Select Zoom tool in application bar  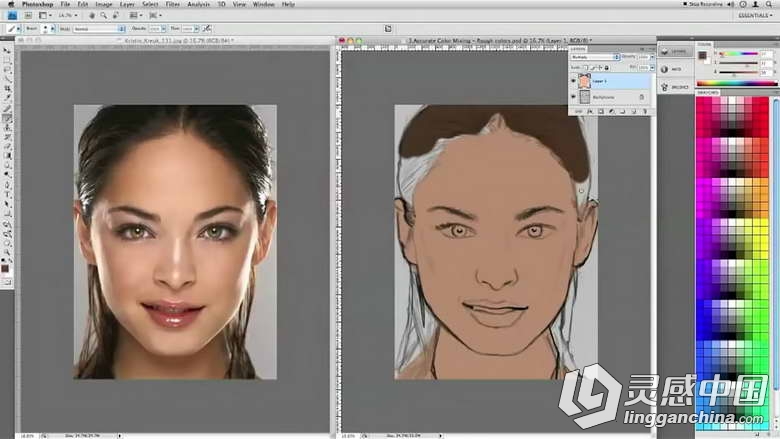[103, 15]
